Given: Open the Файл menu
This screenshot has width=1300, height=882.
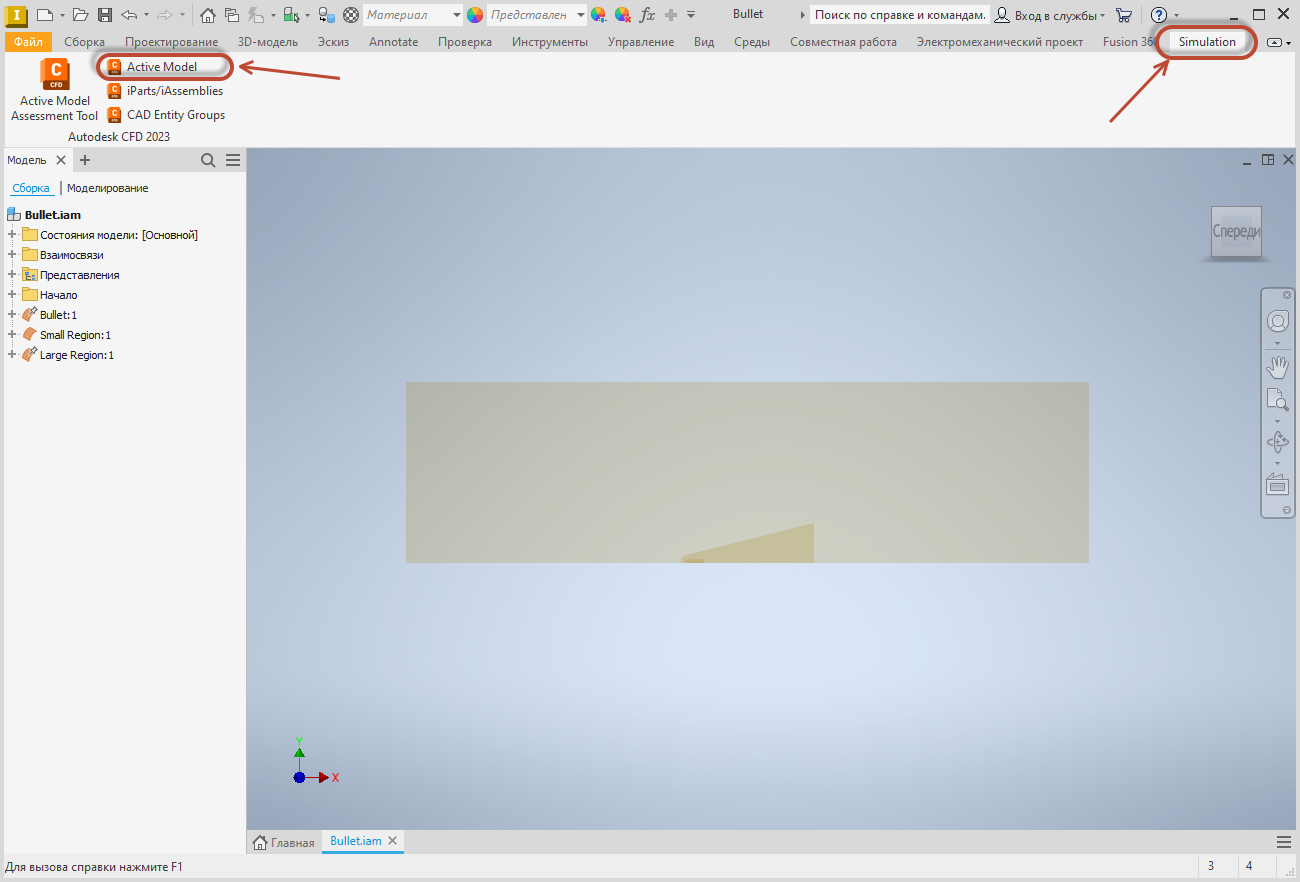Looking at the screenshot, I should [28, 42].
